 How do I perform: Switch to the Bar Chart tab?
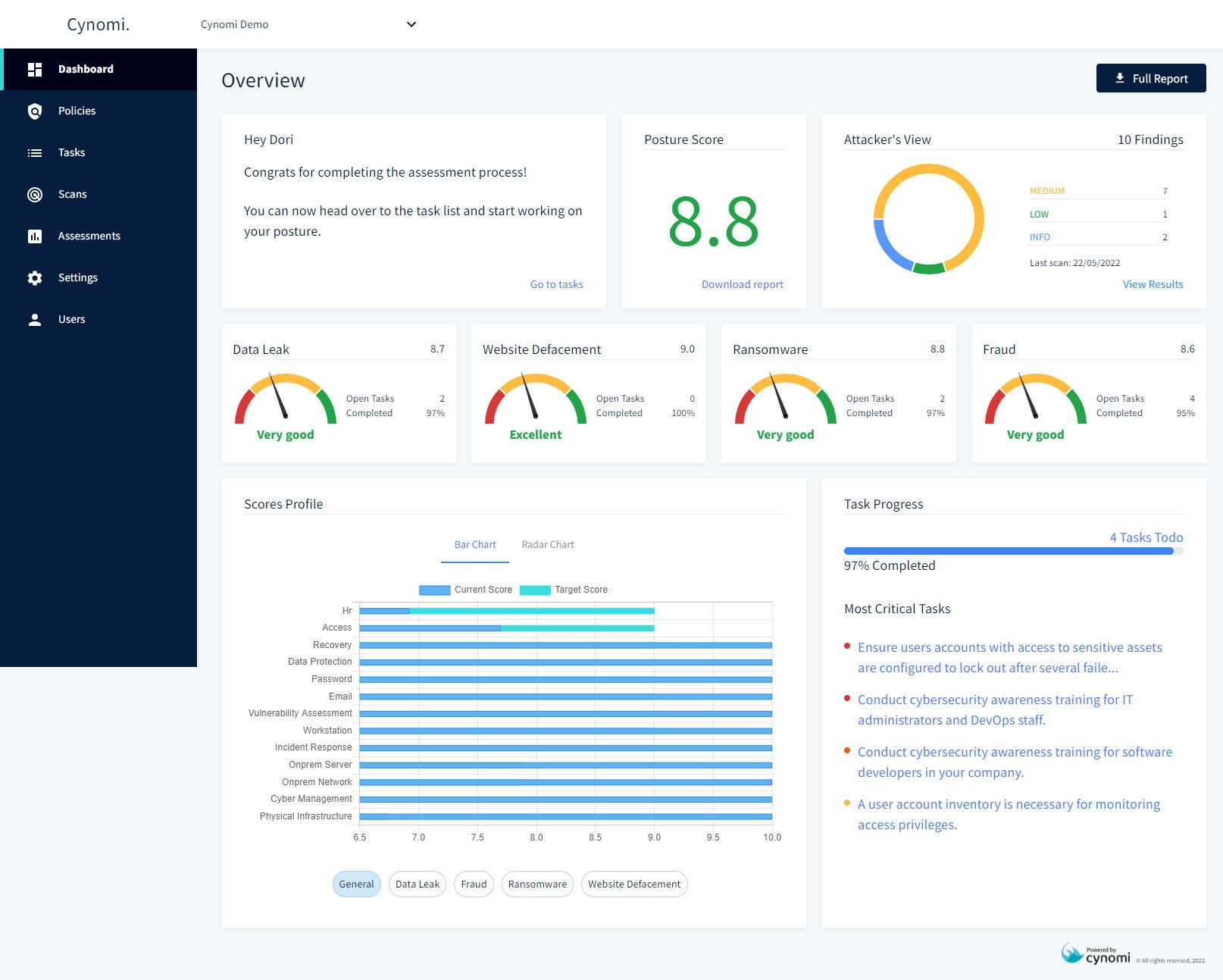coord(475,545)
